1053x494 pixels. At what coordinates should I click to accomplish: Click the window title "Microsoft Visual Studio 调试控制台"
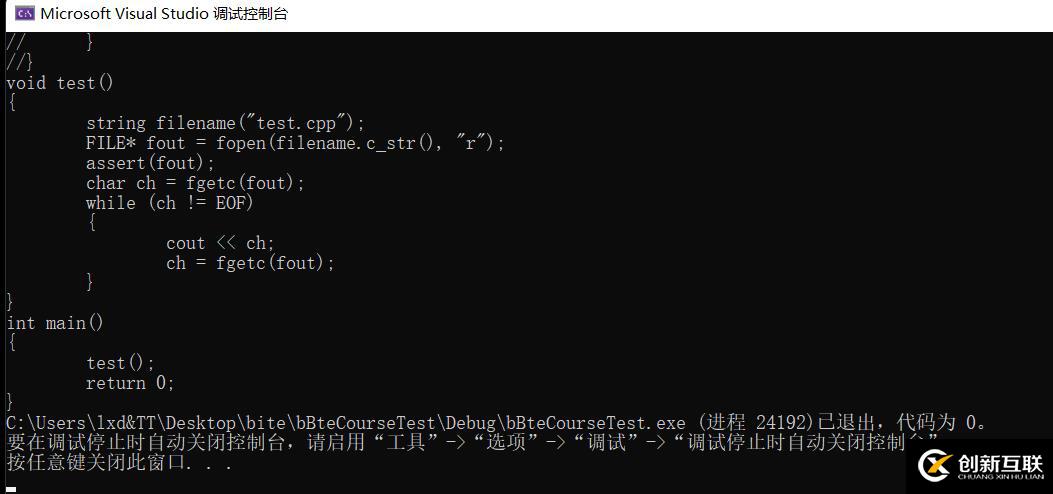pos(164,14)
